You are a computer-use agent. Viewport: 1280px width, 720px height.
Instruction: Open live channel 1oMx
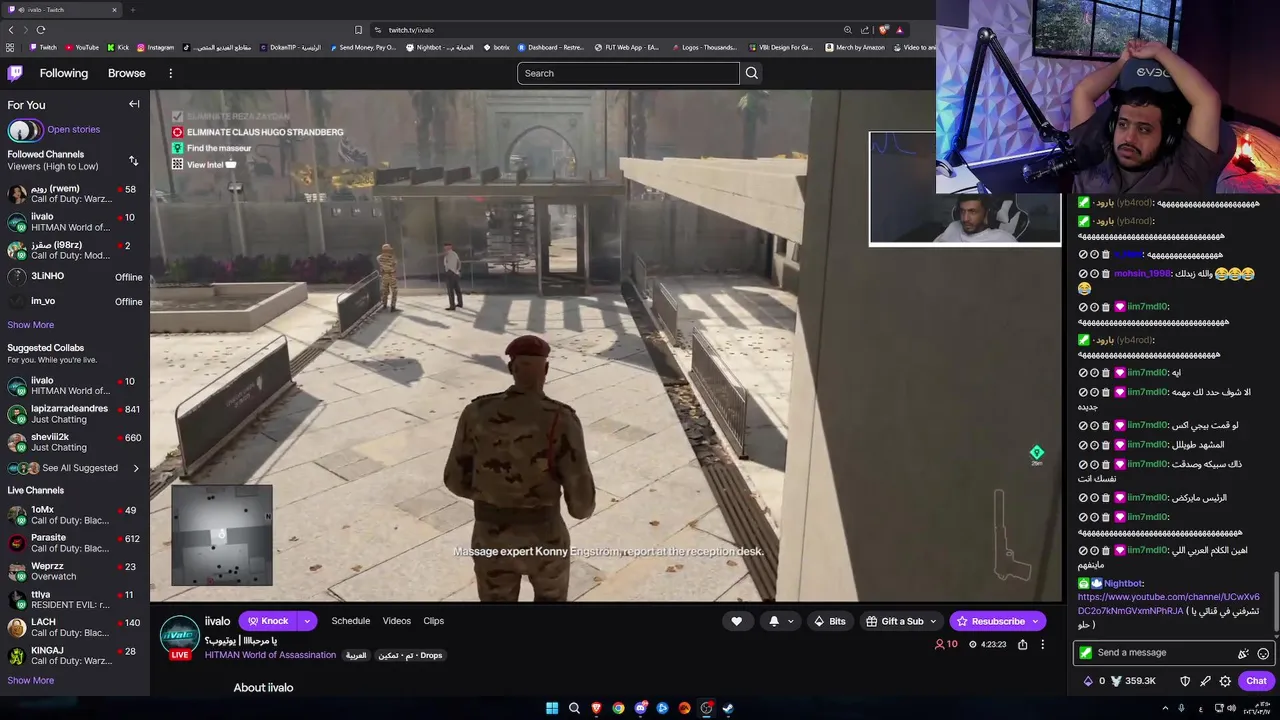[75, 515]
